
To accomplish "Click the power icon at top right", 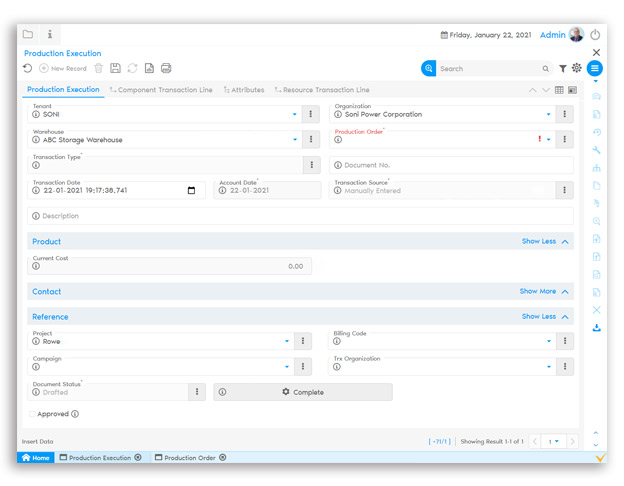I will point(596,35).
